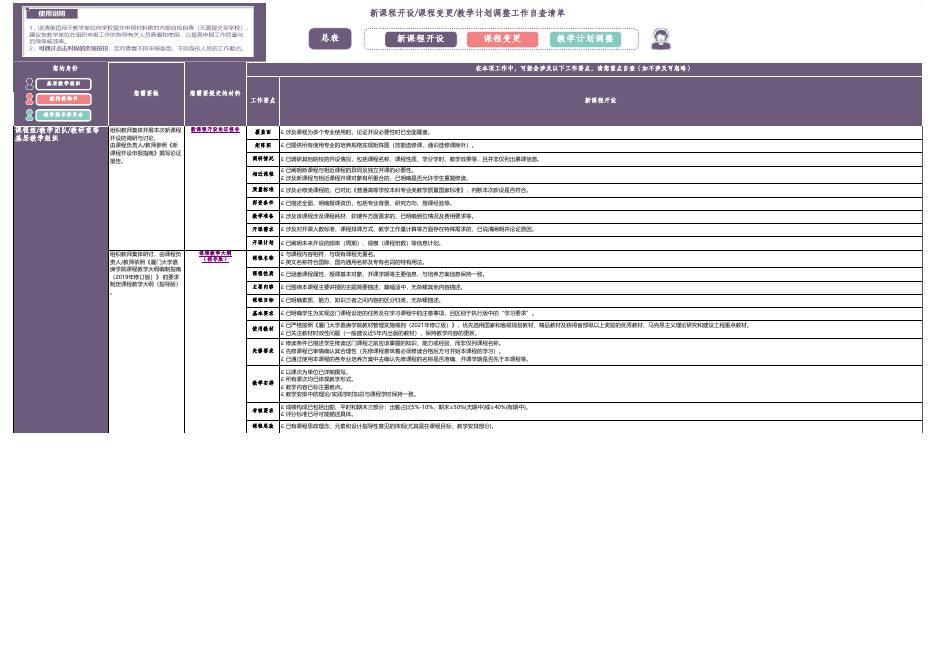The height and width of the screenshot is (662, 936).
Task: Tick the checkbox in the 覆盖面 row
Action: point(282,132)
